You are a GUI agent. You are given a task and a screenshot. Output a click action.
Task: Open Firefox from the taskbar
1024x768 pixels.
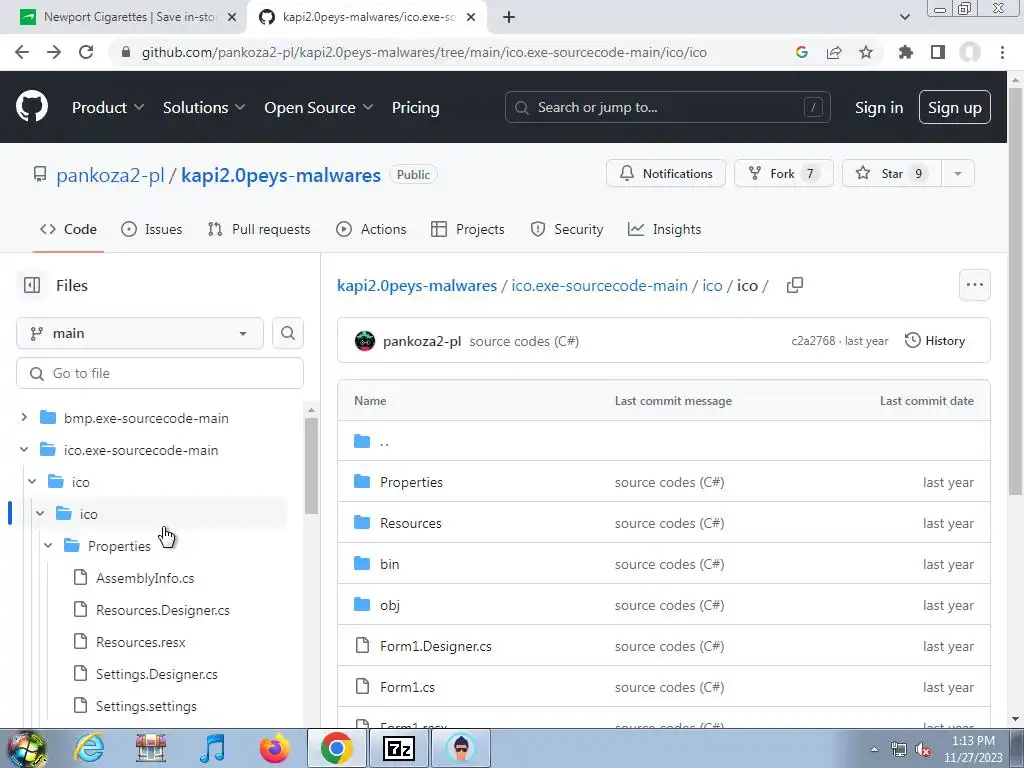(x=274, y=748)
